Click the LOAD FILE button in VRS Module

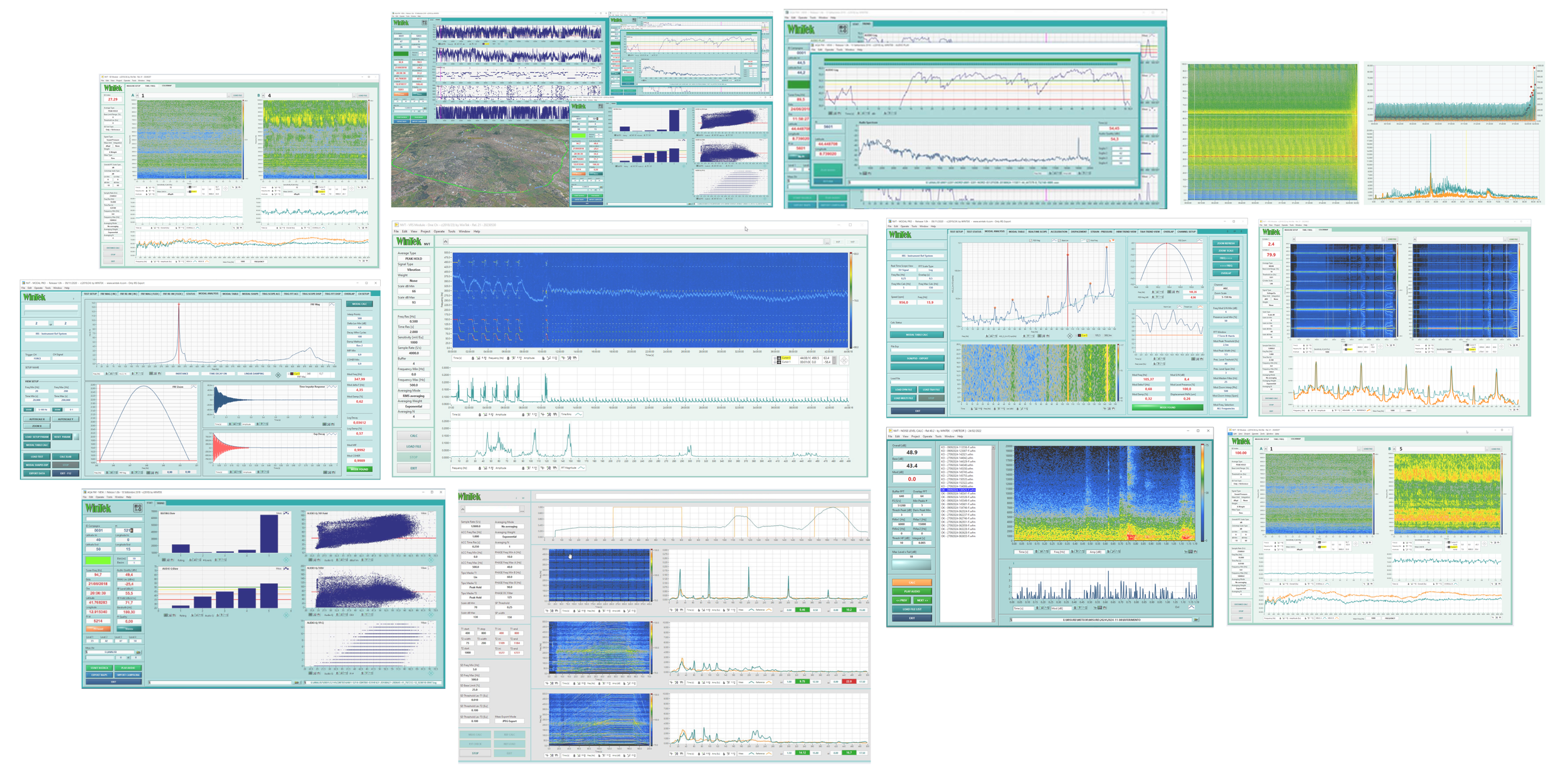(413, 447)
